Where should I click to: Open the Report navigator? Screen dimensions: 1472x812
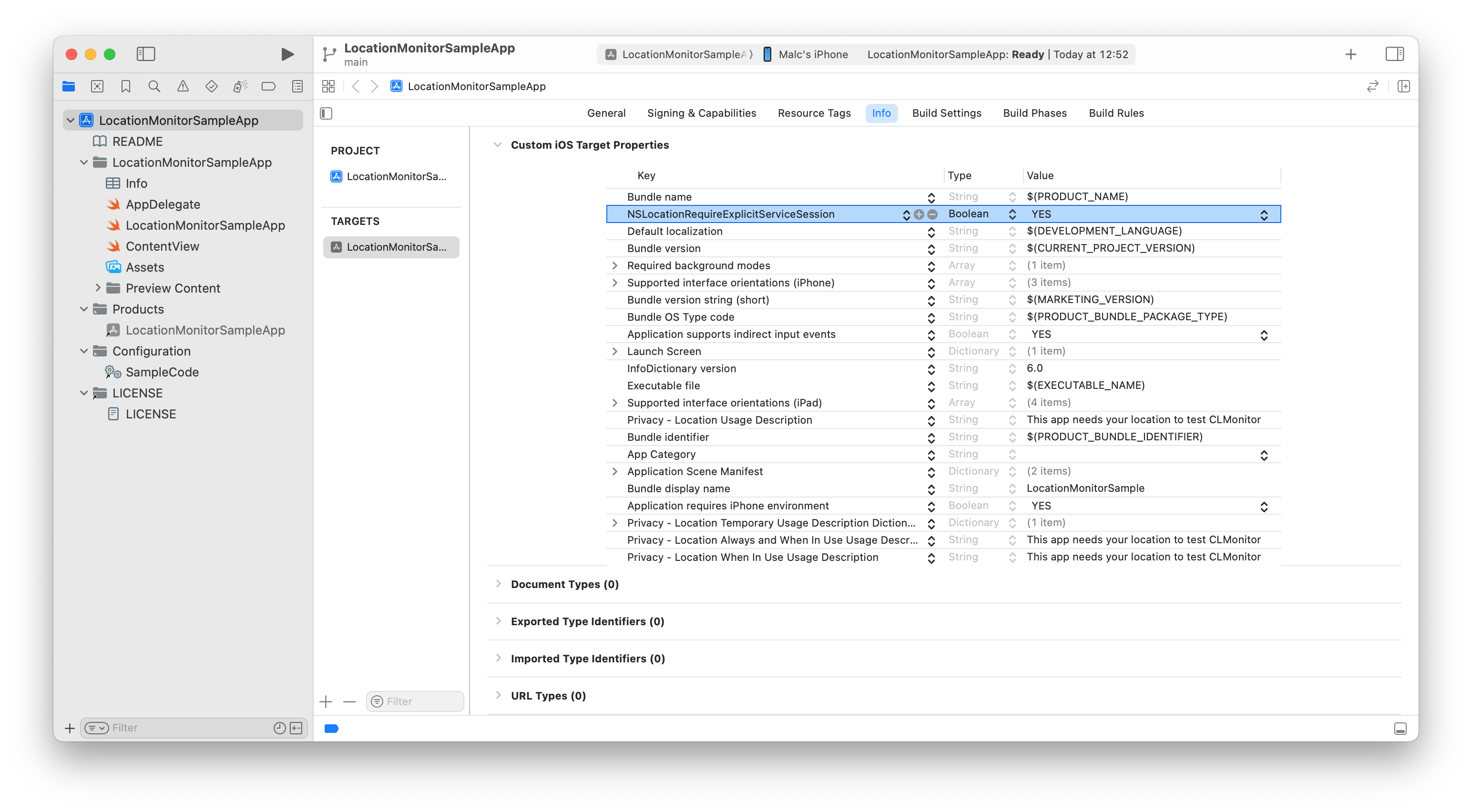[x=297, y=86]
